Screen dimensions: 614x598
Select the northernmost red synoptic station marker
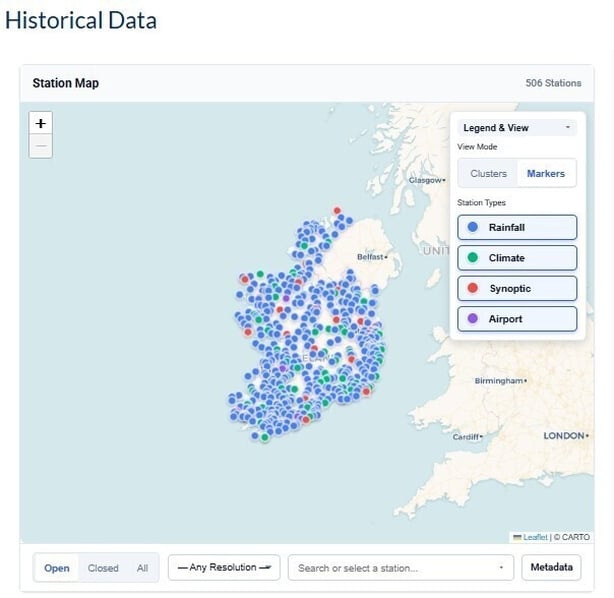coord(337,210)
